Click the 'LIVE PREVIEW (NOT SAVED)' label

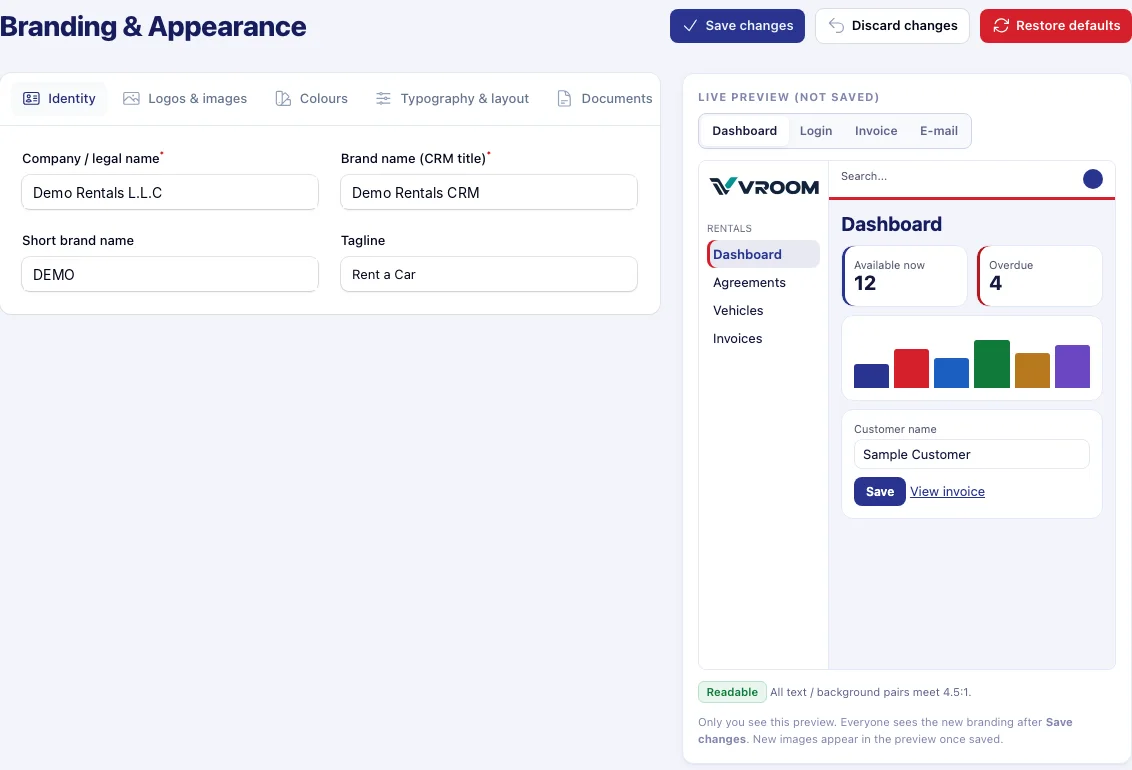[x=788, y=97]
